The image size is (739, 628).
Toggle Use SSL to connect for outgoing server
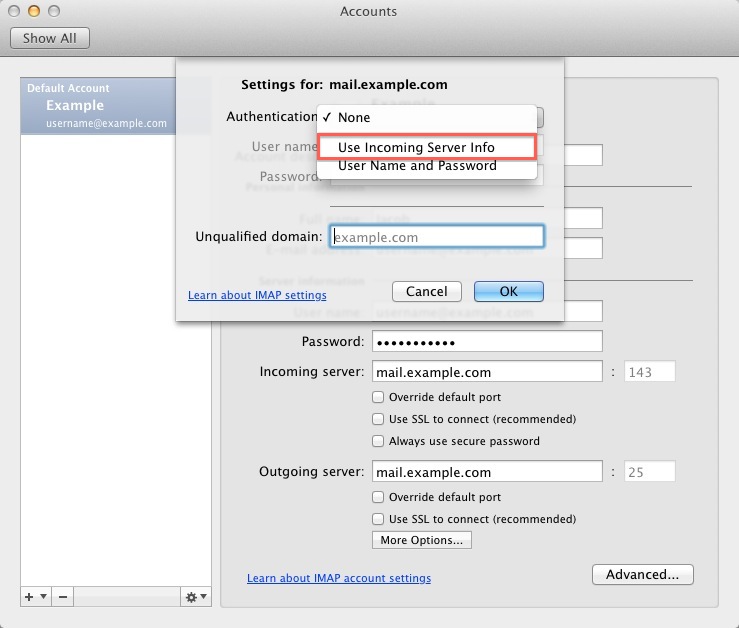tap(378, 519)
